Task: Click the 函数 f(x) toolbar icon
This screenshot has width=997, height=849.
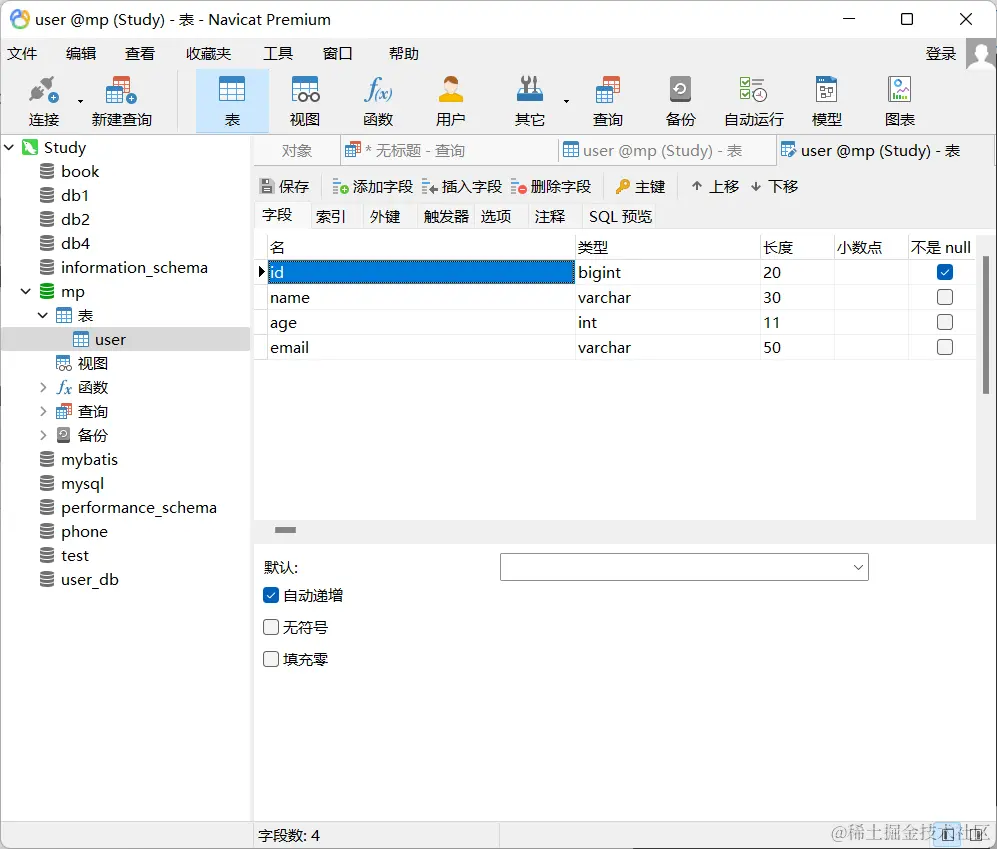Action: (378, 90)
